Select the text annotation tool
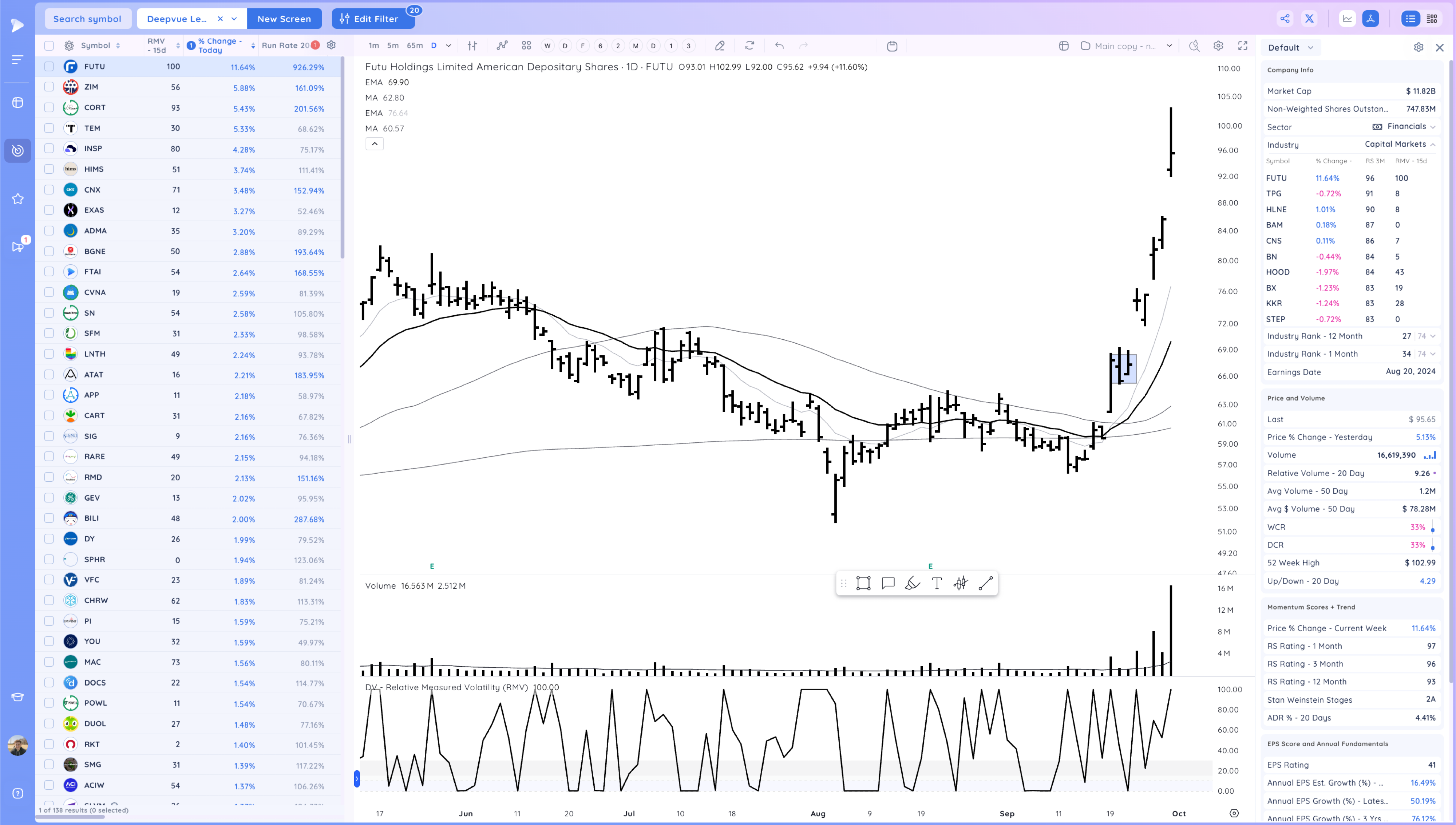The image size is (1456, 825). point(937,584)
